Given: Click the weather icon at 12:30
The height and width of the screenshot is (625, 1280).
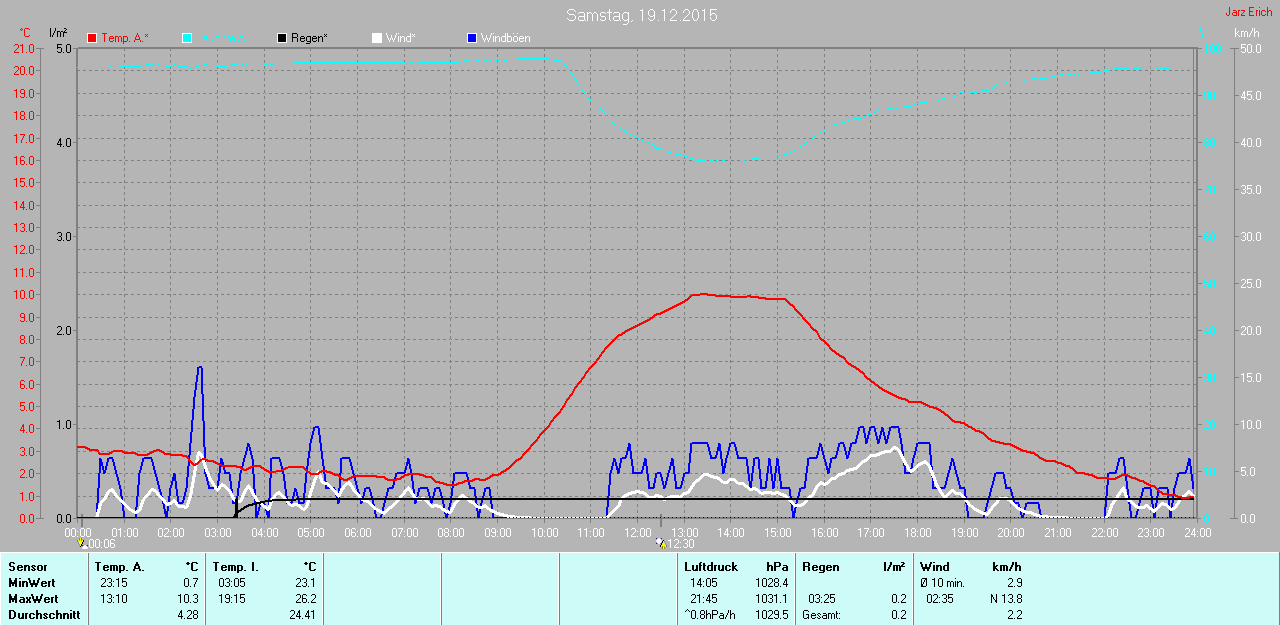Looking at the screenshot, I should pos(660,543).
